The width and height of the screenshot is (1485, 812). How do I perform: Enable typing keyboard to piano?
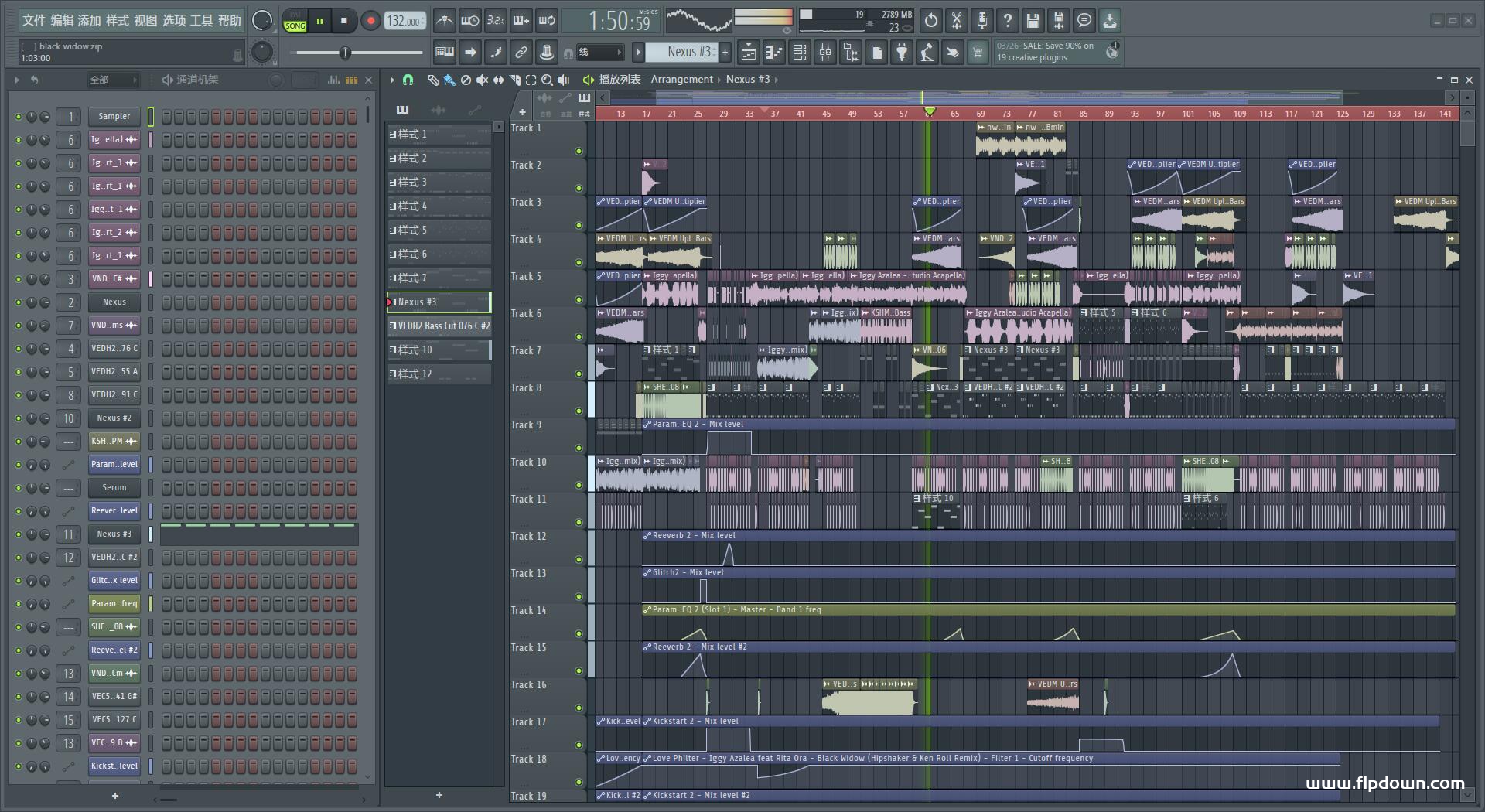point(445,53)
